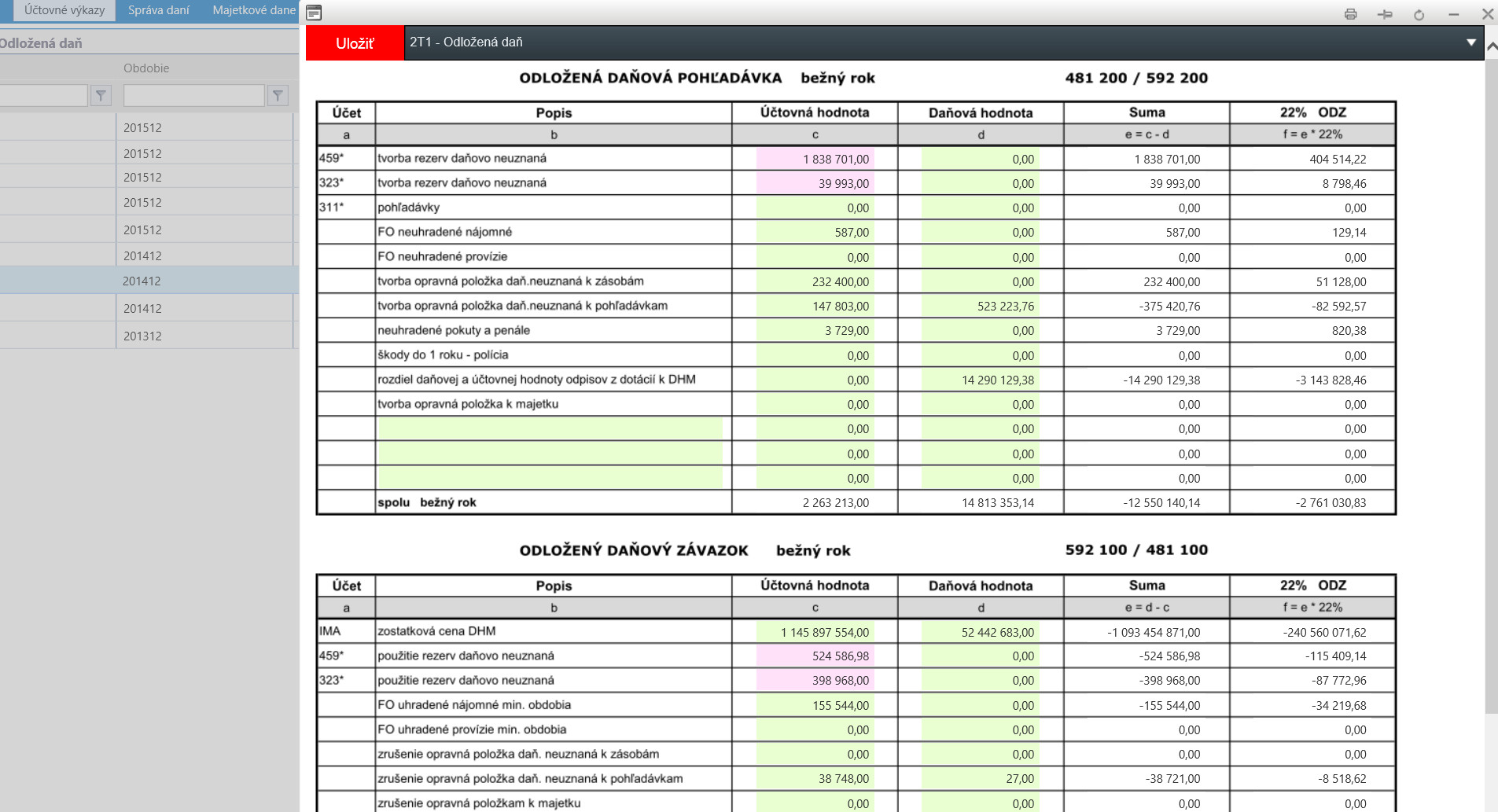Click the 147 803,00 Účtovná hodnota cell
The image size is (1498, 812).
click(815, 306)
